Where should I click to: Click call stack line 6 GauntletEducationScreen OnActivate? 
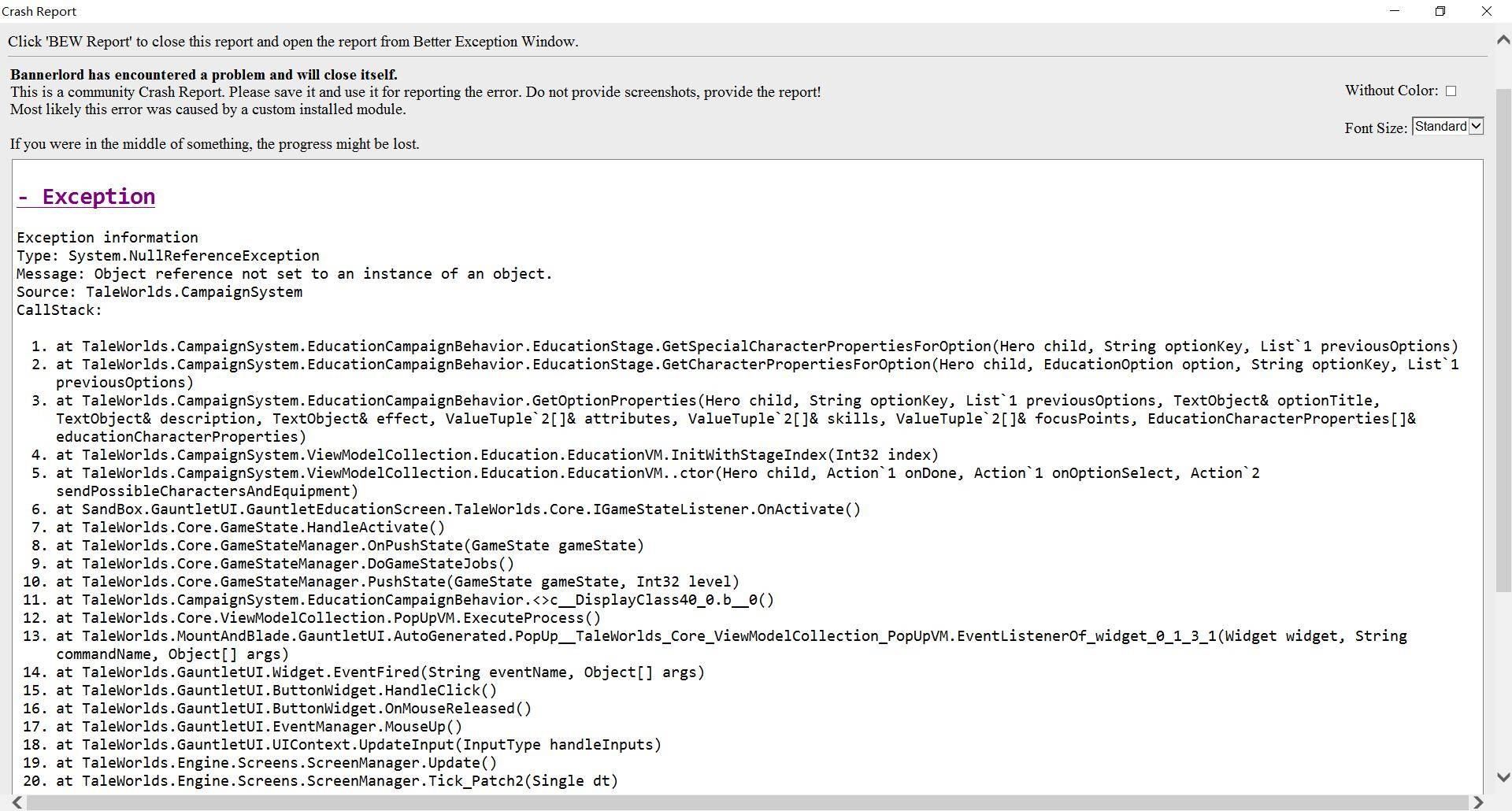(x=458, y=509)
